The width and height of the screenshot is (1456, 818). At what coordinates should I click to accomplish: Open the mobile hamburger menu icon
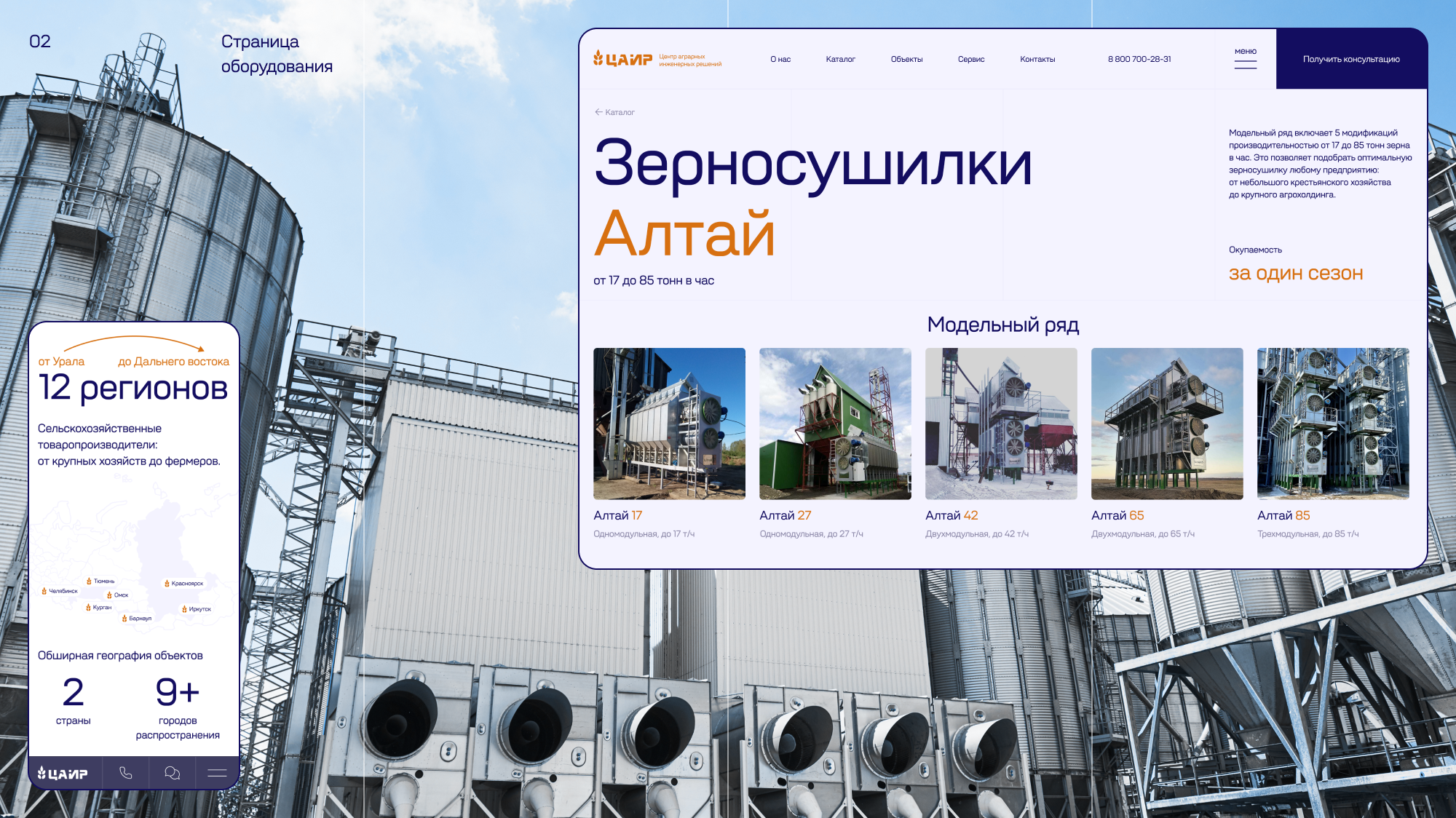point(217,773)
